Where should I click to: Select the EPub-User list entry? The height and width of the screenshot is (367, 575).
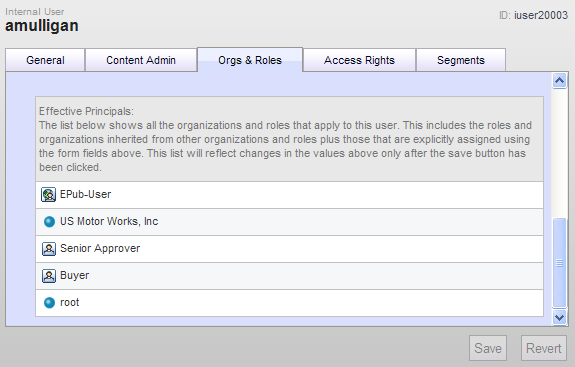(x=289, y=195)
